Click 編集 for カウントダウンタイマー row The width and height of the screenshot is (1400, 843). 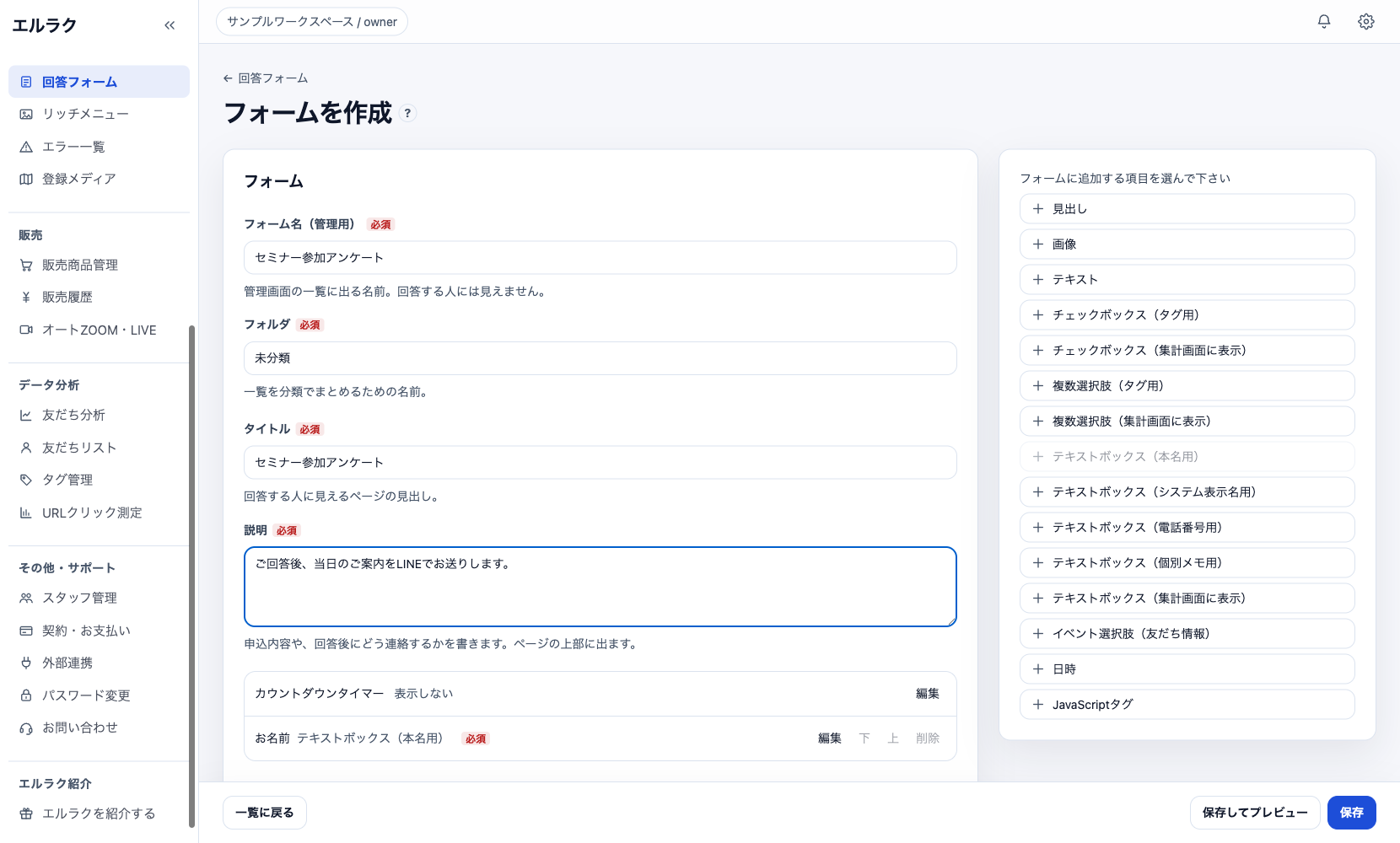coord(928,693)
